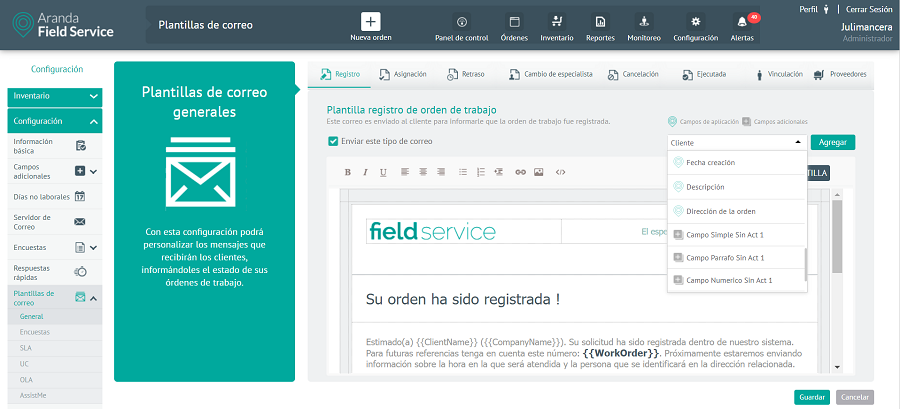Screen dimensions: 900x409
Task: Click the Cancelar button
Action: (855, 397)
